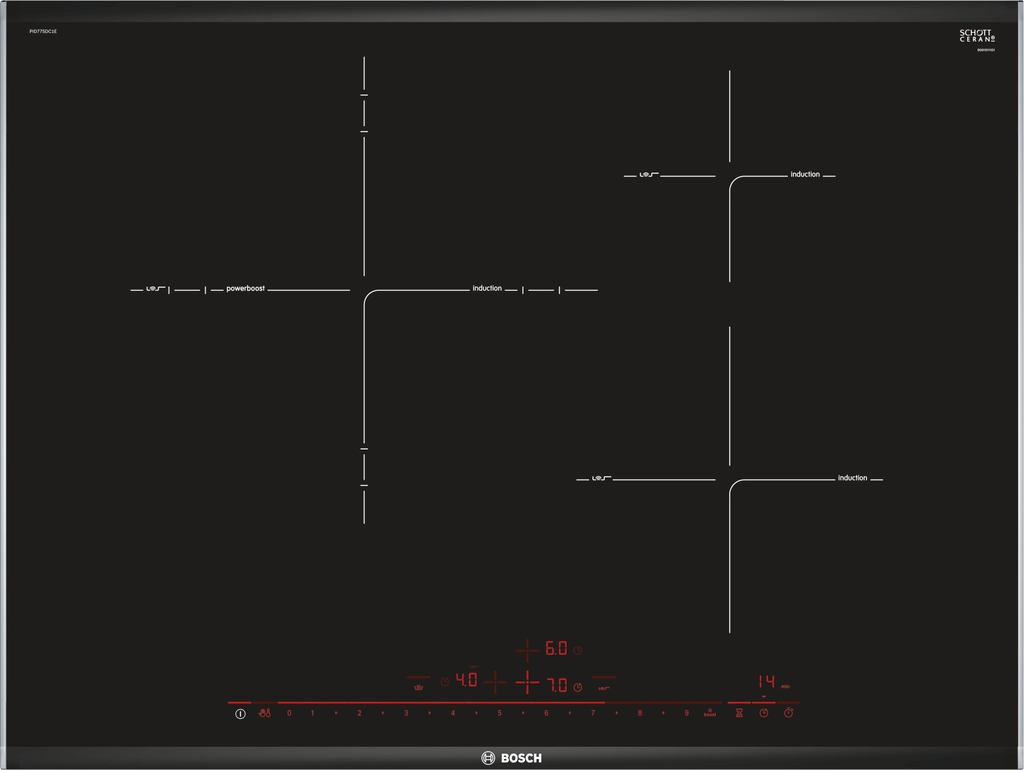Tap the 4.0 power level readout
The width and height of the screenshot is (1024, 770).
(x=467, y=681)
